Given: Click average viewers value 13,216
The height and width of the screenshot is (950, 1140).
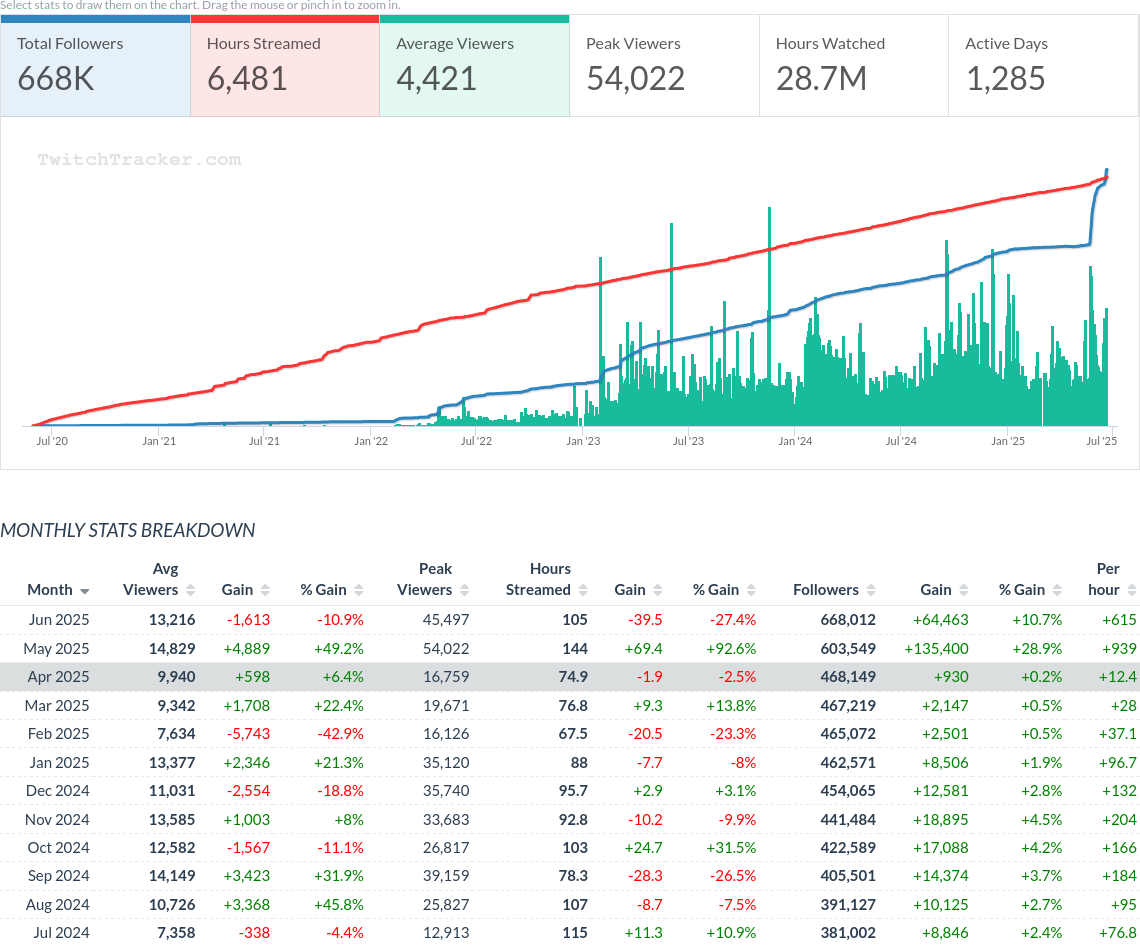Looking at the screenshot, I should (172, 620).
